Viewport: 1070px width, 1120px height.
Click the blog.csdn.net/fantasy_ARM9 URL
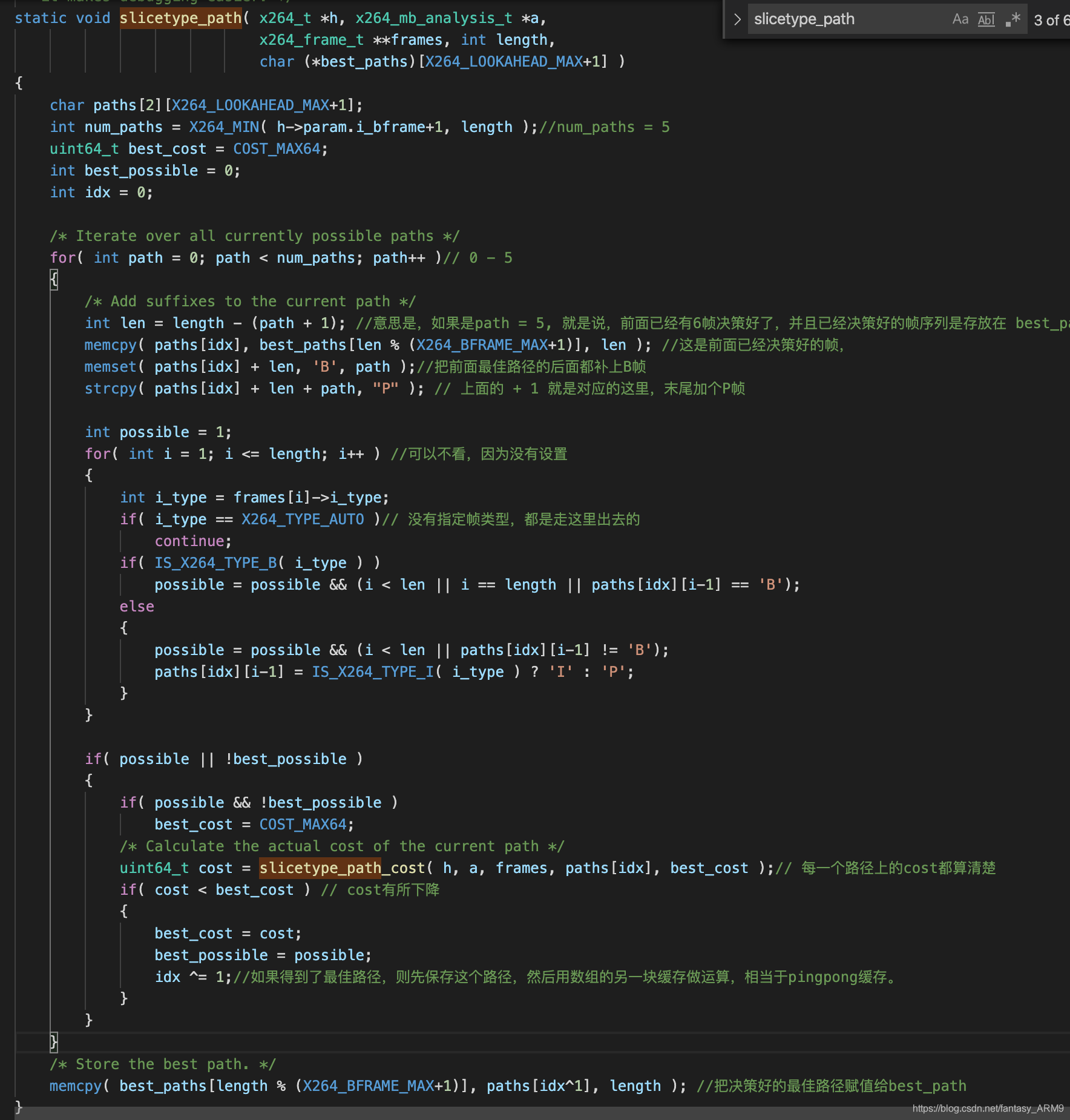(x=988, y=1108)
